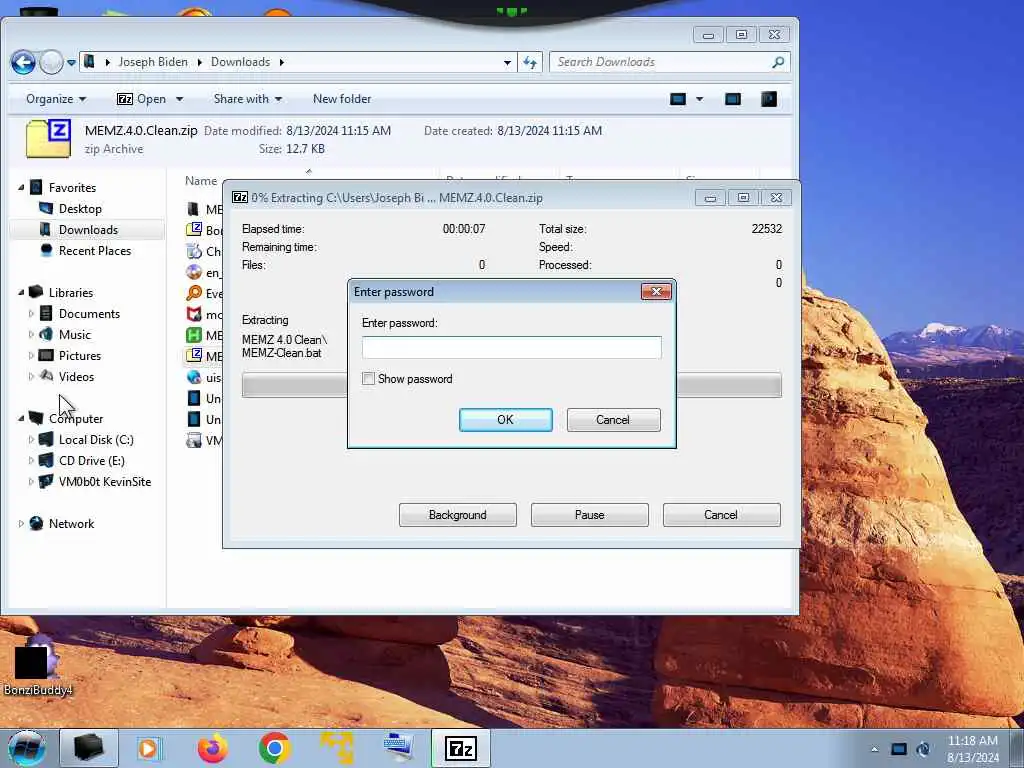The image size is (1024, 768).
Task: Open Recent Places
Action: 95,250
